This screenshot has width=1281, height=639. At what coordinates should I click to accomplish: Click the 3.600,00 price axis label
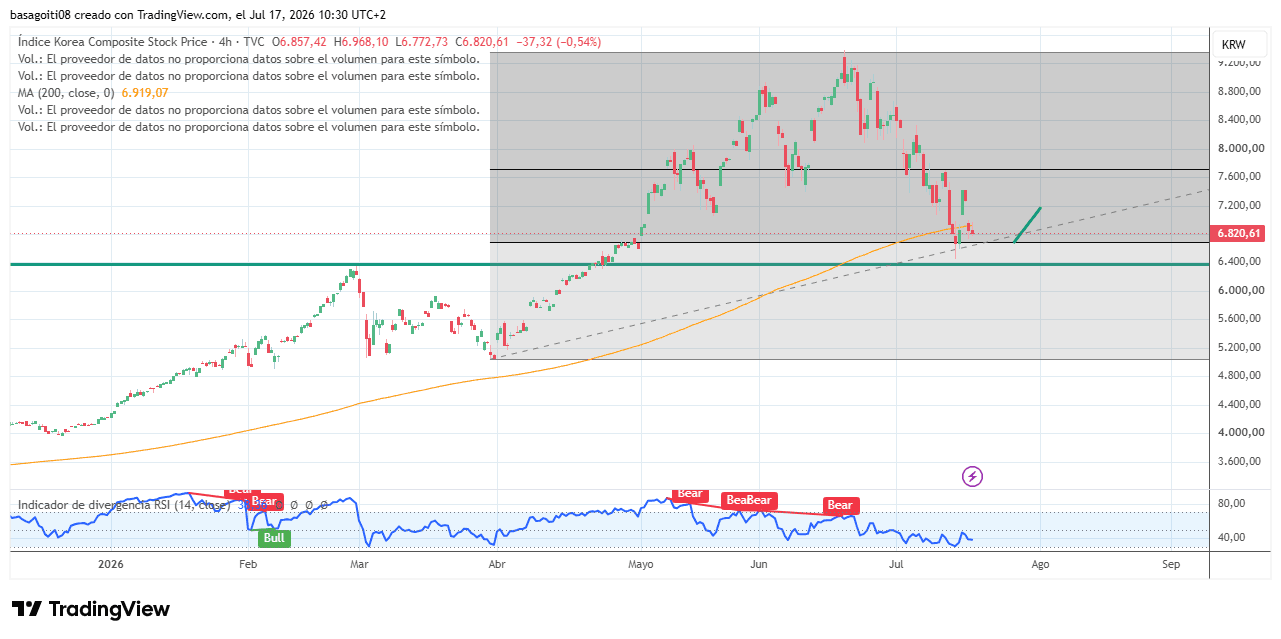[x=1240, y=461]
